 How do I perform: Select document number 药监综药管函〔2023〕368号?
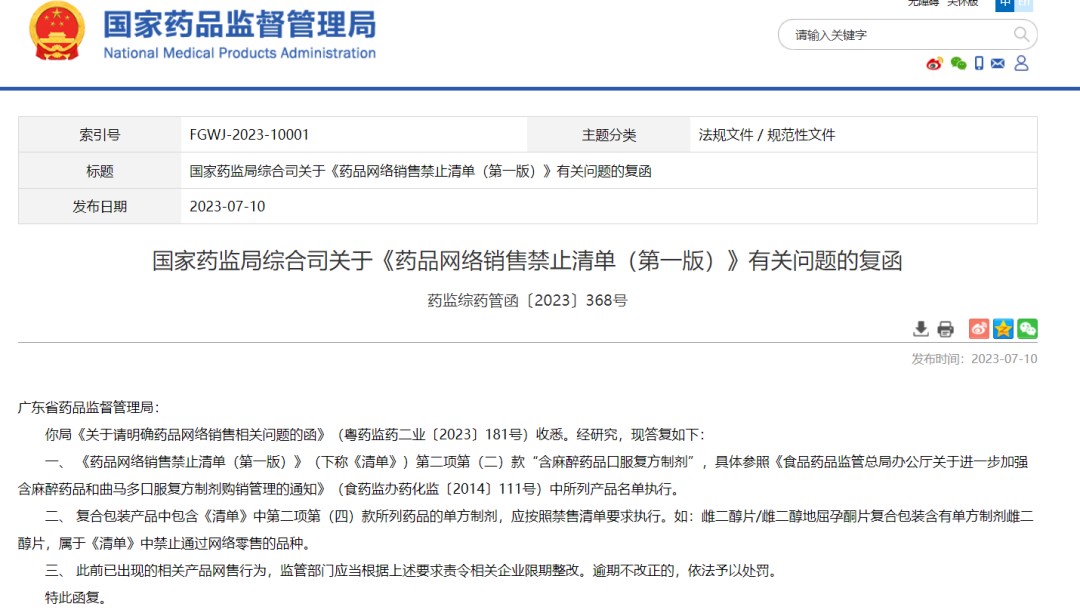click(x=527, y=300)
